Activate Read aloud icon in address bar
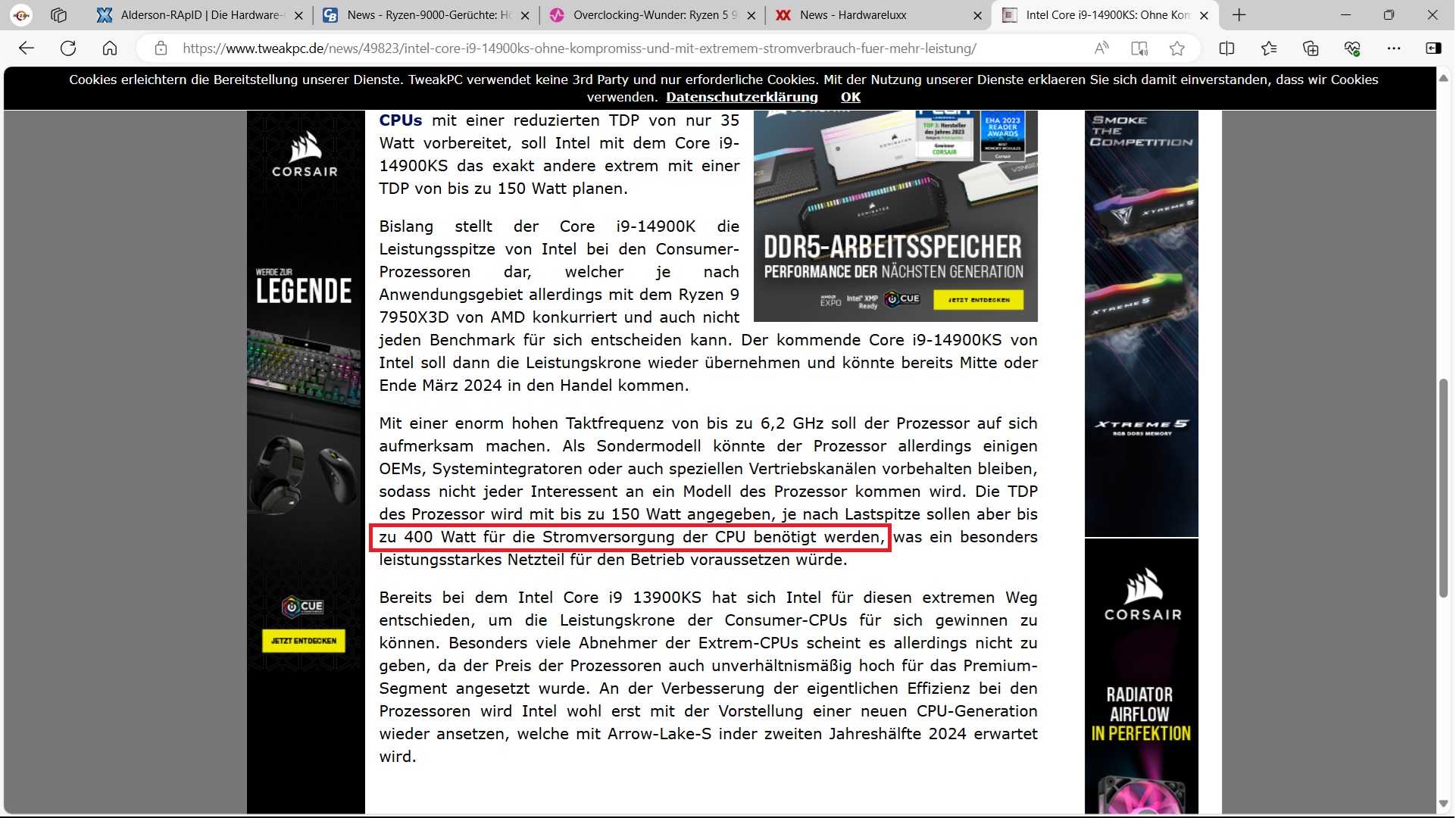Viewport: 1456px width, 818px height. tap(1101, 48)
